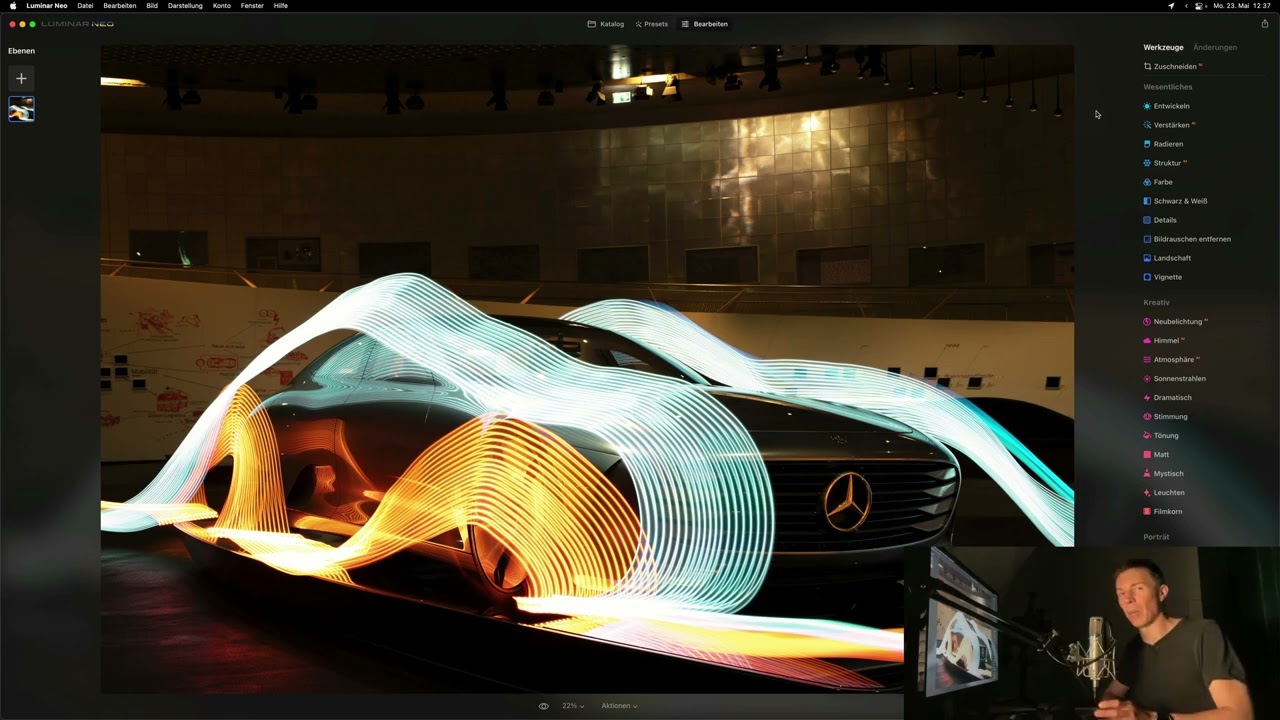This screenshot has width=1280, height=720.
Task: Open the Änderungen panel tab
Action: coord(1215,47)
